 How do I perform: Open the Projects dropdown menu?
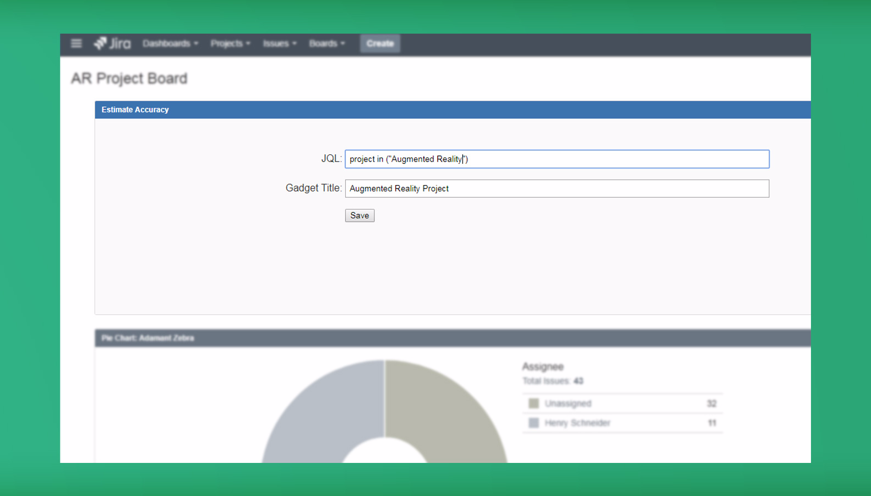click(230, 43)
